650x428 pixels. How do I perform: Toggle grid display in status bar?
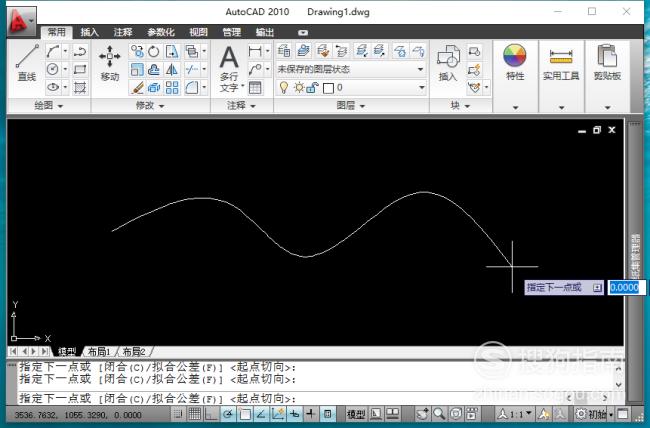[x=194, y=413]
